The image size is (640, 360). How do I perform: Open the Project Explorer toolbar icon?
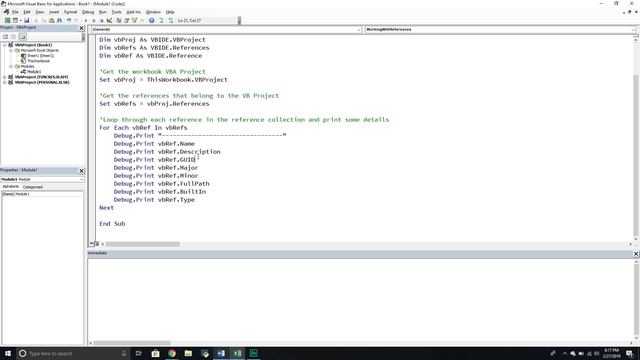coord(119,20)
